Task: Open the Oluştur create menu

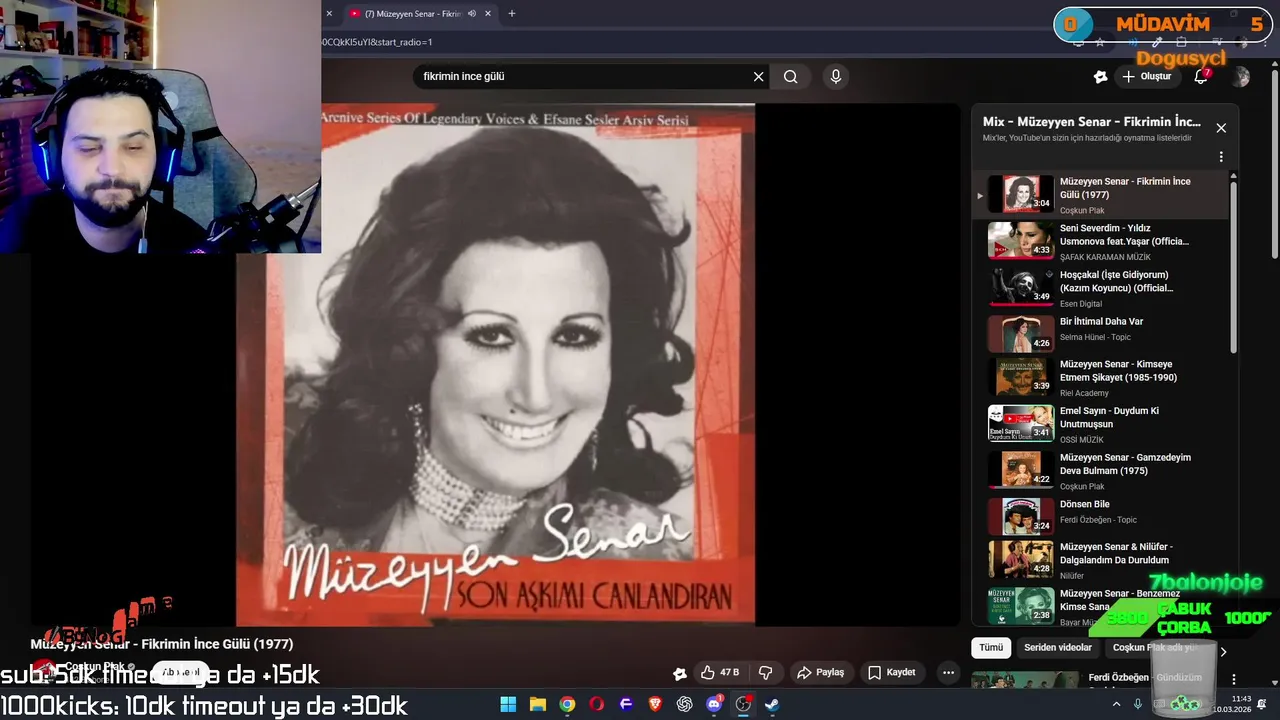Action: coord(1147,77)
